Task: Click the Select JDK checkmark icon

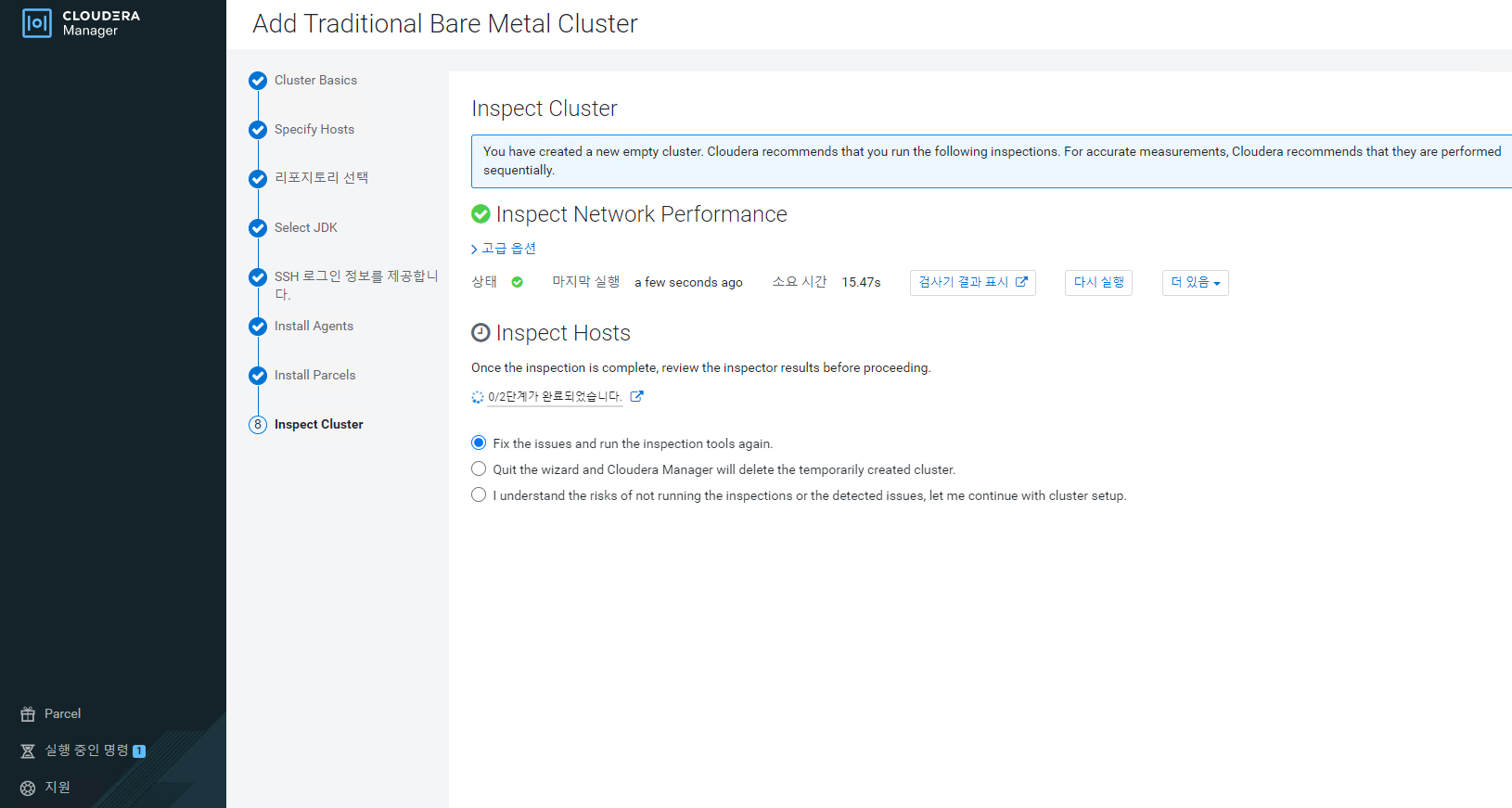Action: pyautogui.click(x=258, y=228)
